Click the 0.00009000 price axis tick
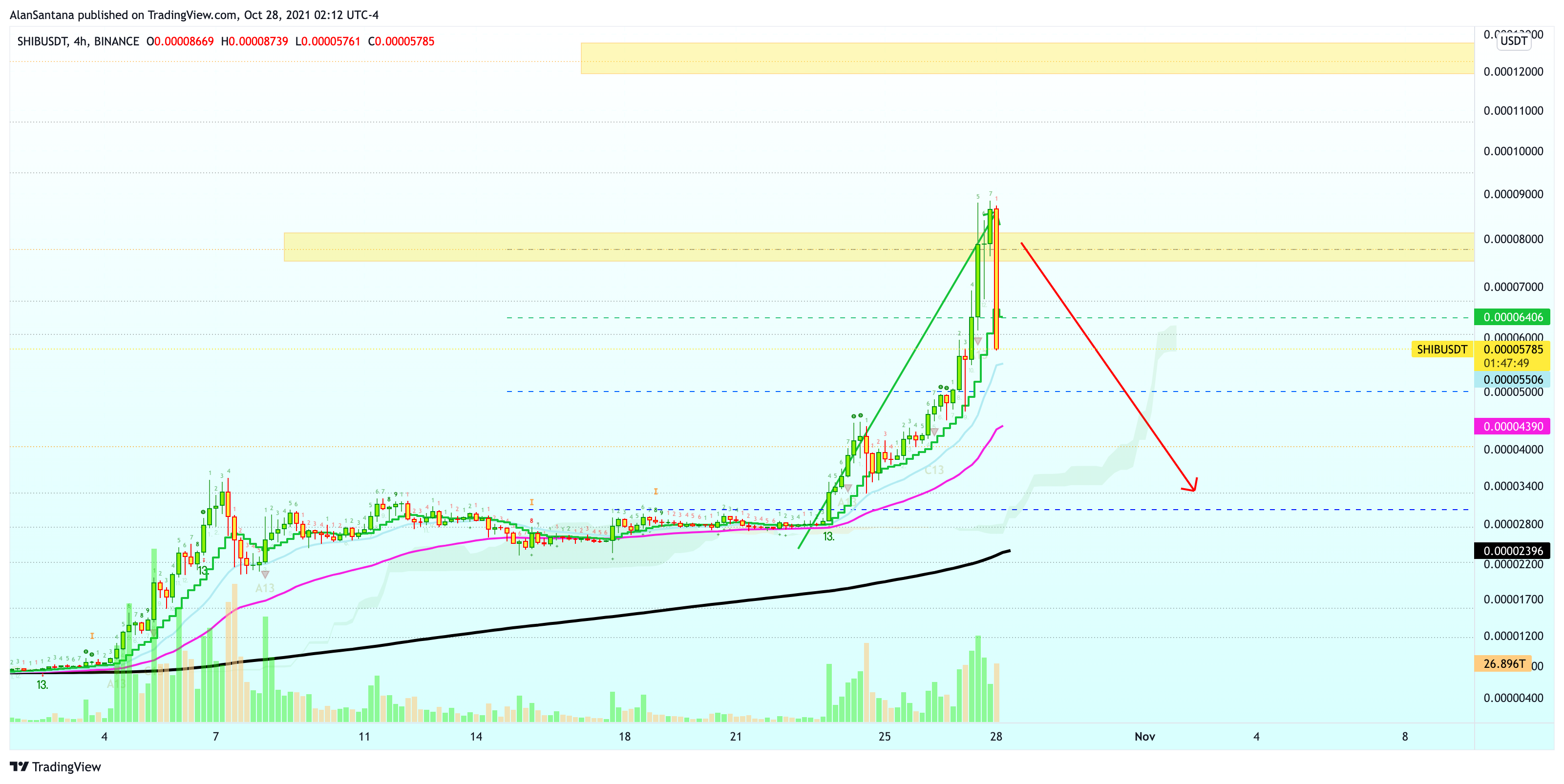 tap(1513, 194)
